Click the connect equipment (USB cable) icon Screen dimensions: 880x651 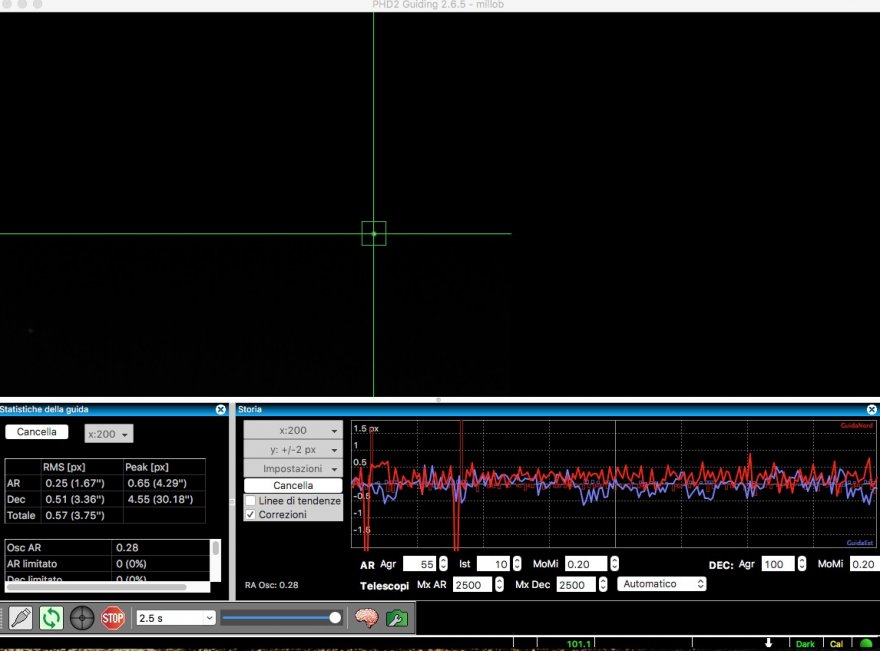click(20, 618)
